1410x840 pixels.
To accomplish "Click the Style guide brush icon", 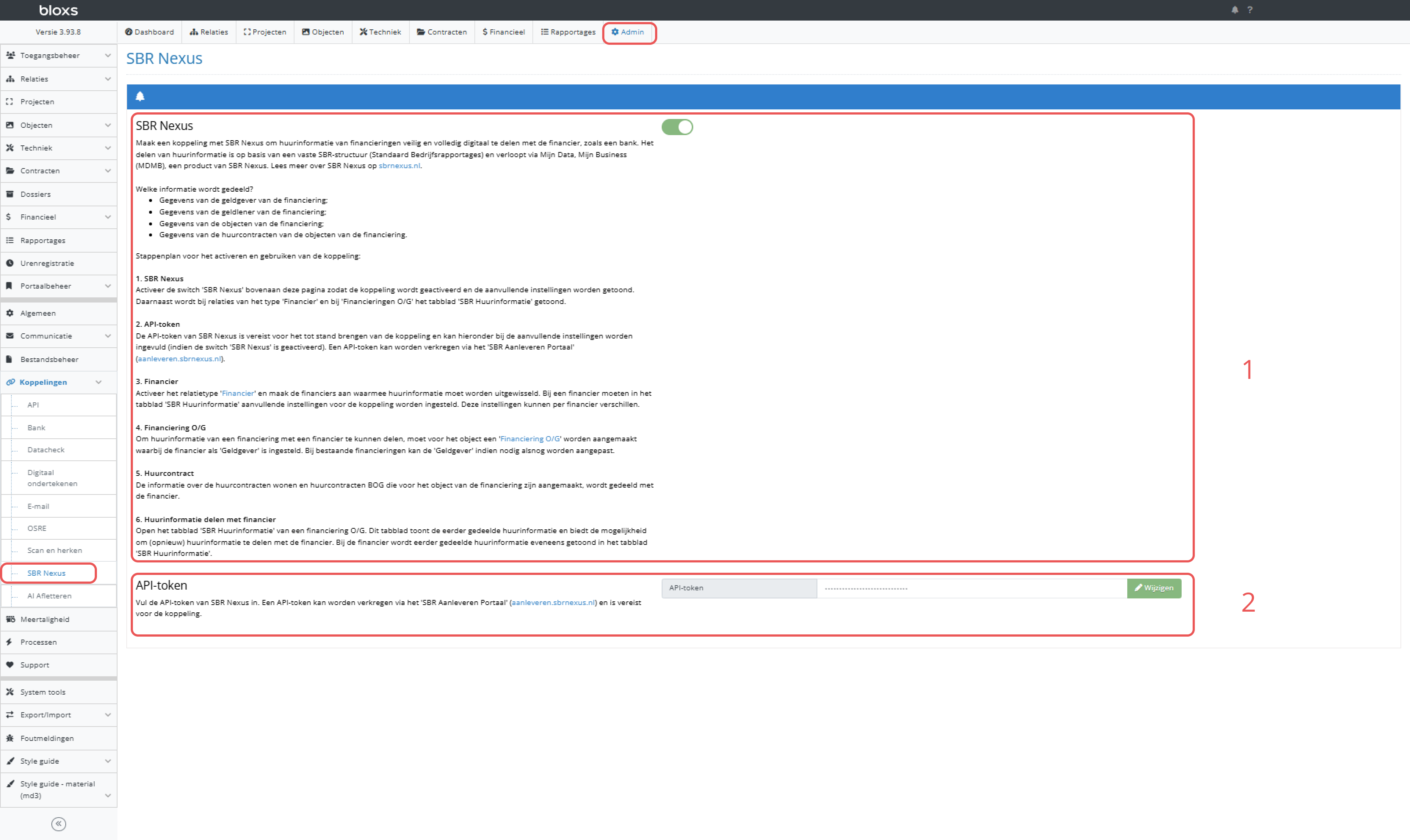I will tap(10, 761).
